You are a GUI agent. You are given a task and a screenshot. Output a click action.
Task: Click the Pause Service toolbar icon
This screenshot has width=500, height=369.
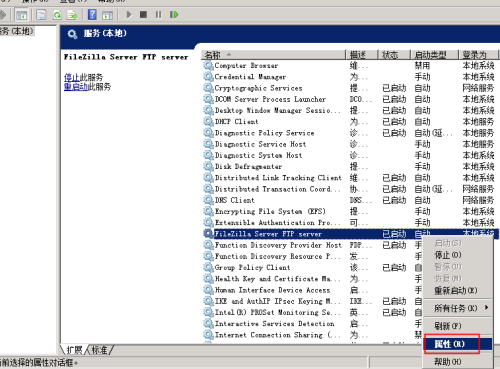click(x=158, y=15)
